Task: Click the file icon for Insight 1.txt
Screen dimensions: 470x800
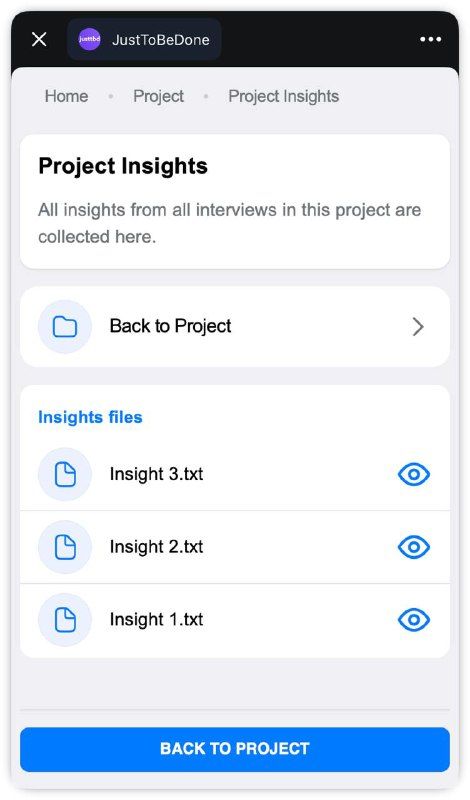Action: pyautogui.click(x=65, y=619)
